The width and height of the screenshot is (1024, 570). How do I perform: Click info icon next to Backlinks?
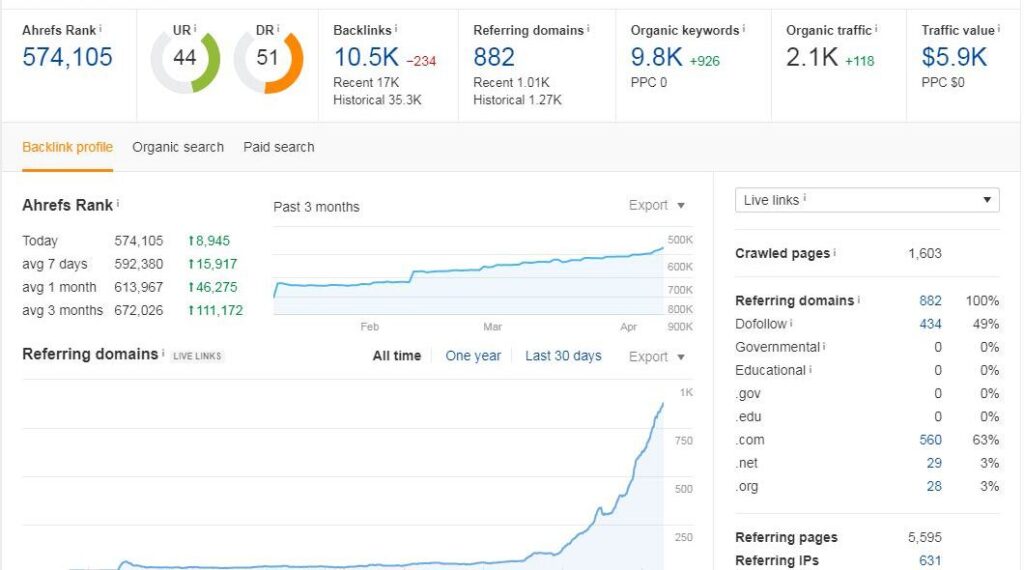click(396, 29)
